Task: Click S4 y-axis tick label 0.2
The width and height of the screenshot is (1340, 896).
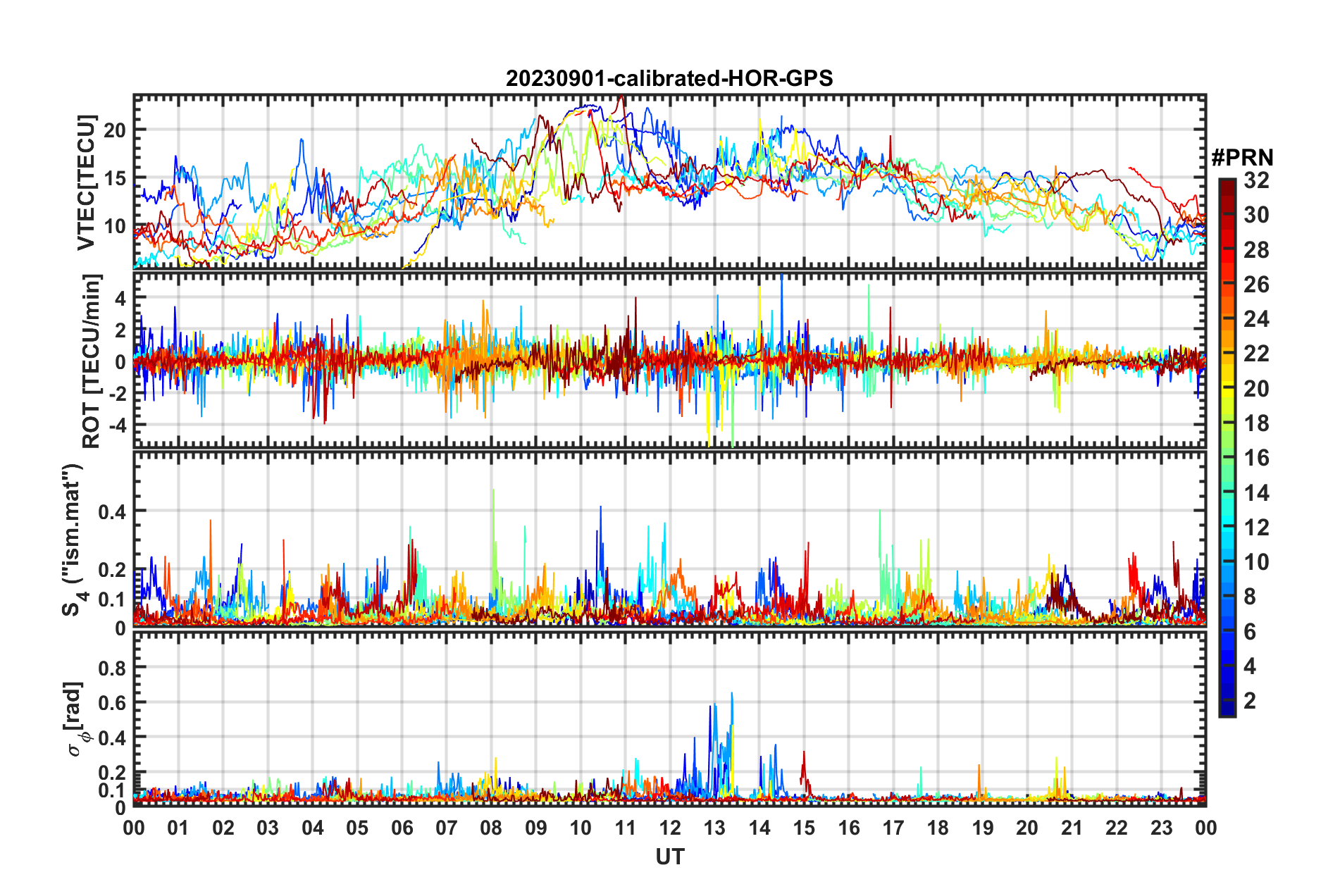Action: [x=113, y=570]
